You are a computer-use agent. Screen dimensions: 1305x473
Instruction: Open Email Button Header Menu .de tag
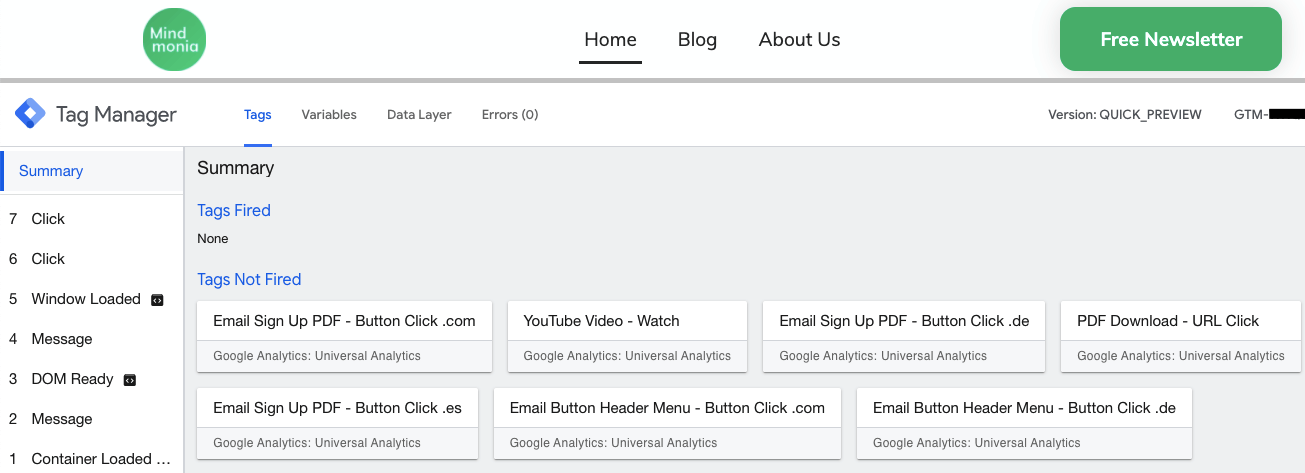1024,422
